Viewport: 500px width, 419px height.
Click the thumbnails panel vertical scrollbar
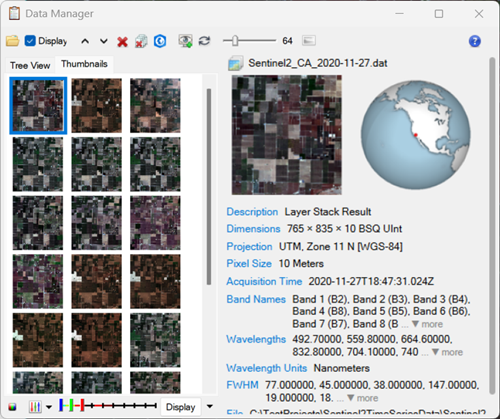(209, 187)
